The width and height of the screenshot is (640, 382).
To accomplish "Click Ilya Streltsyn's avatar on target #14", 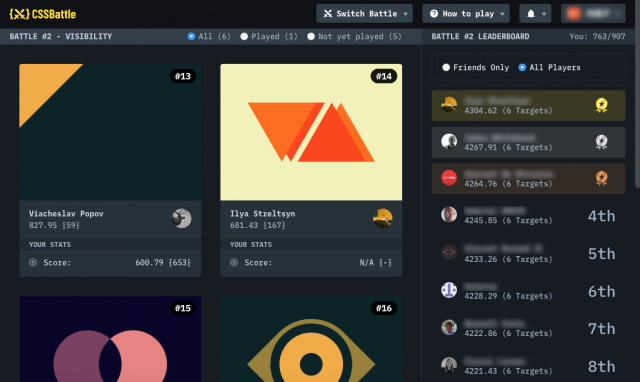I will coord(382,218).
